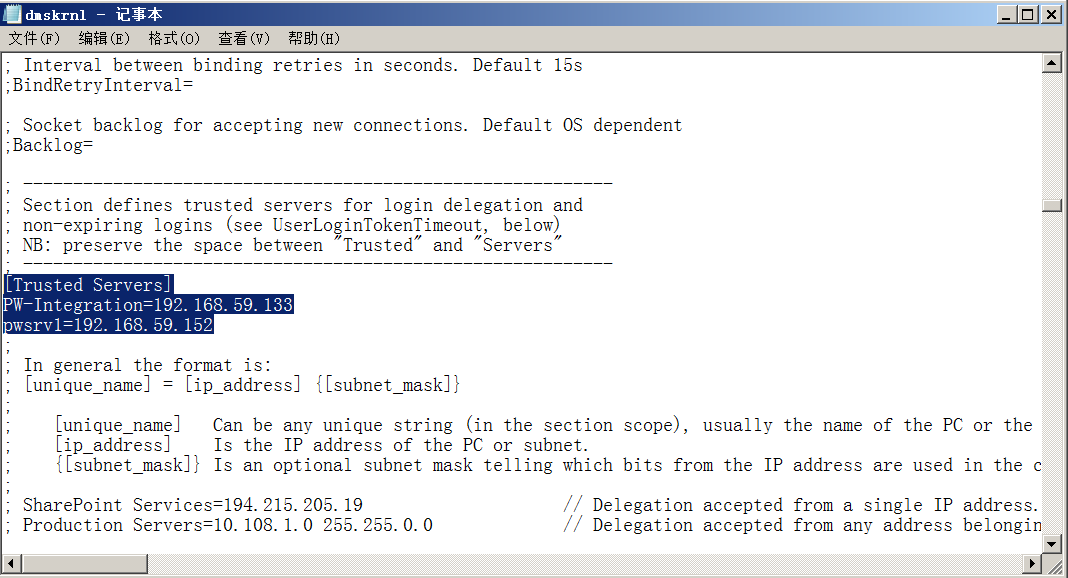The image size is (1068, 578).
Task: Click the horizontal scrollbar left arrow
Action: 12,564
